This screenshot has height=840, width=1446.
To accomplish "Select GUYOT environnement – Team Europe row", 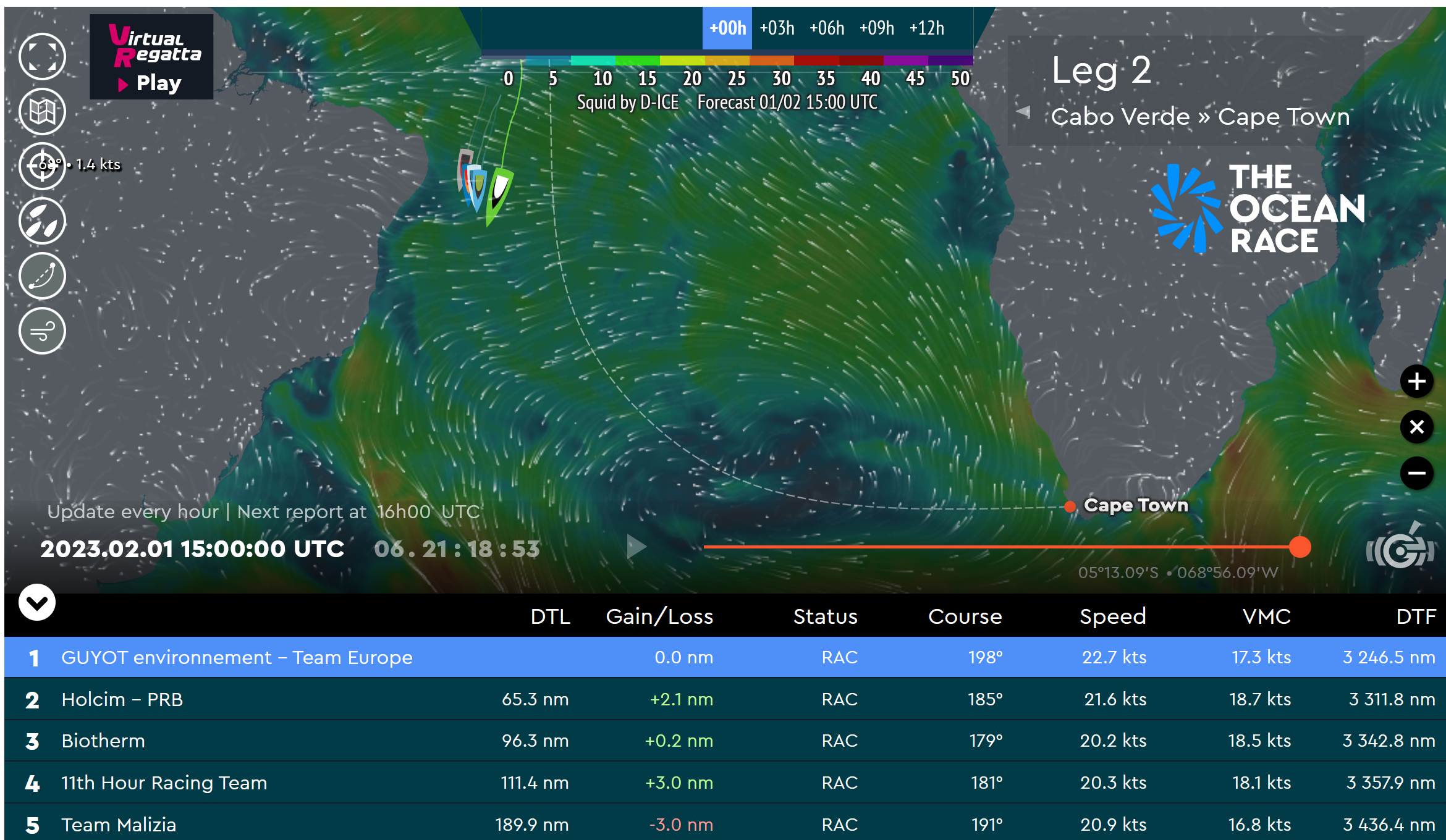I will tap(725, 657).
